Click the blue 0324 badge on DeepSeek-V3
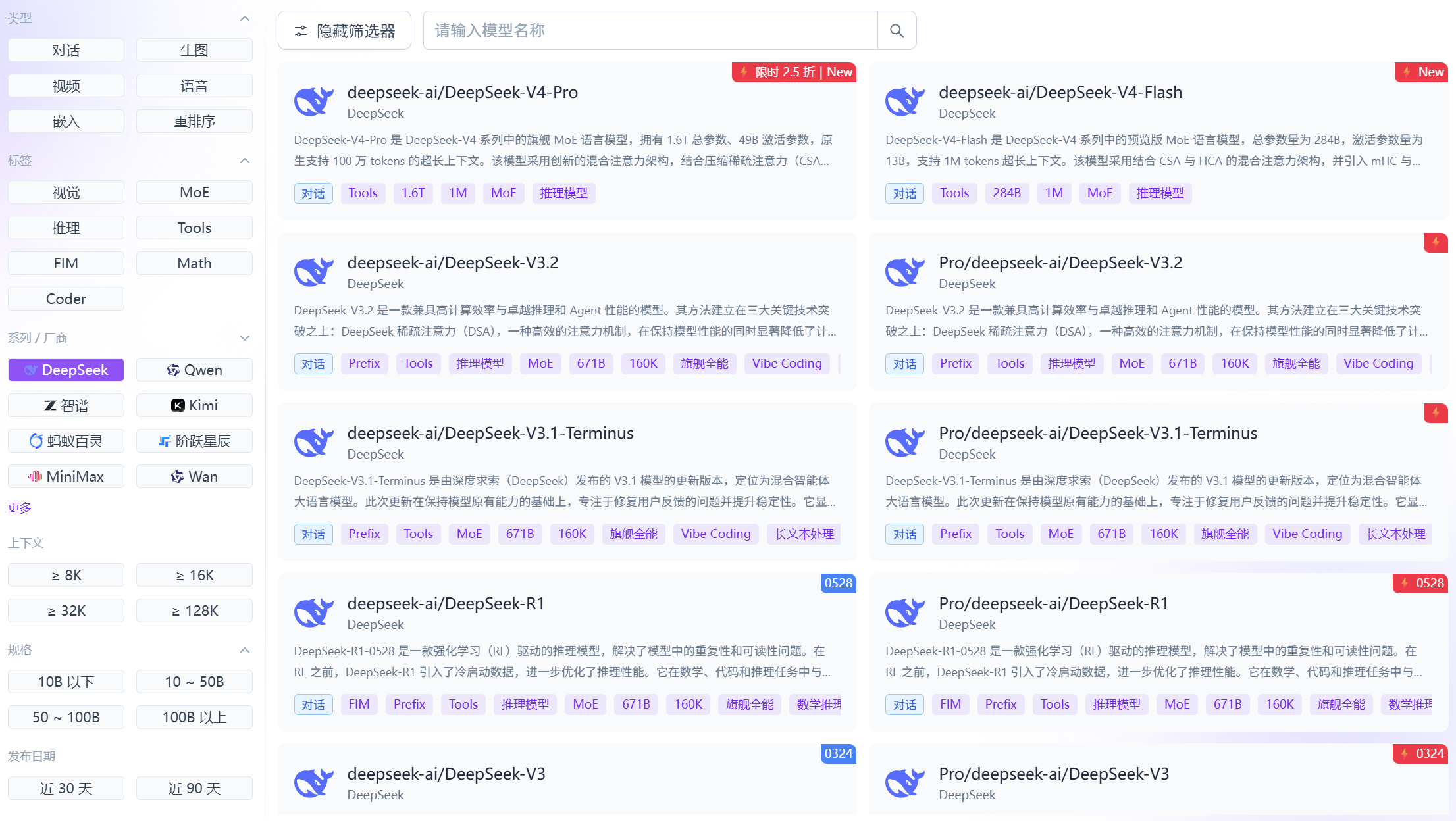The width and height of the screenshot is (1456, 821). tap(838, 753)
